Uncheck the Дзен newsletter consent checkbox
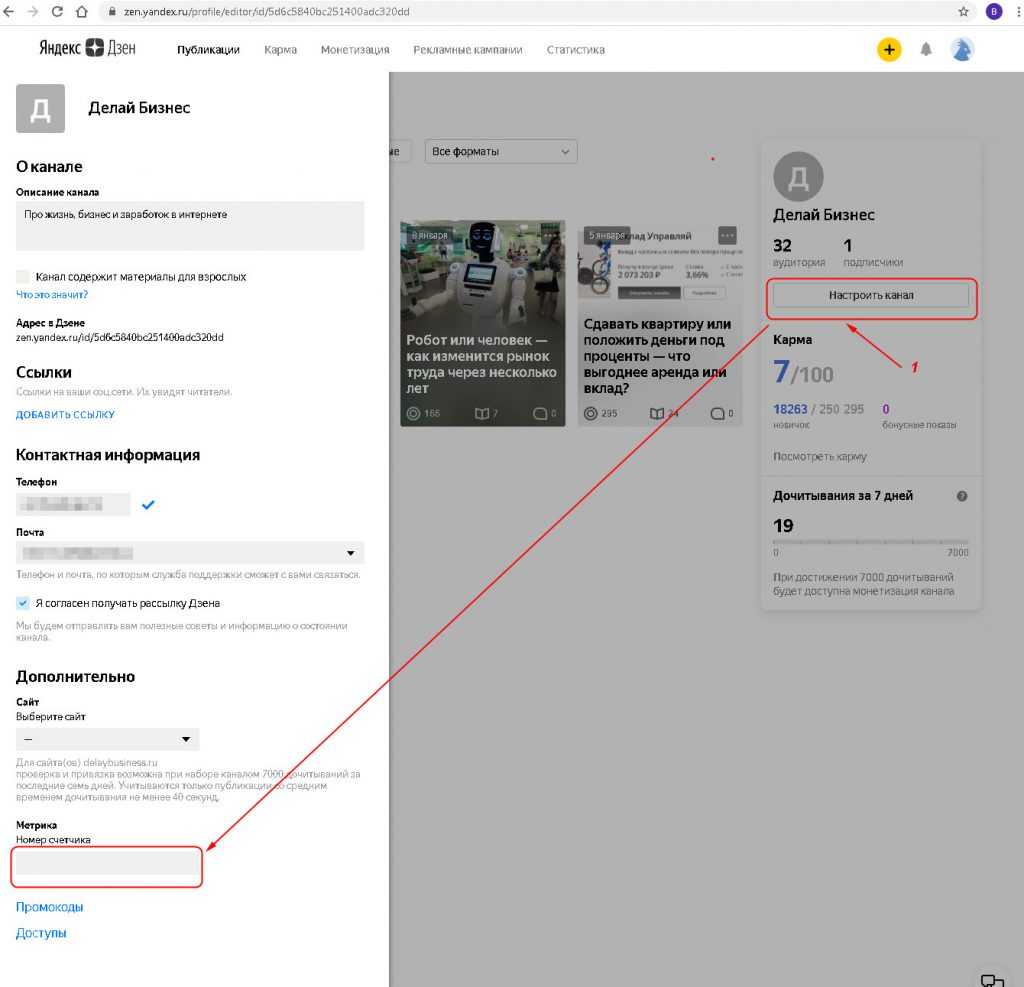Image resolution: width=1024 pixels, height=987 pixels. 23,603
